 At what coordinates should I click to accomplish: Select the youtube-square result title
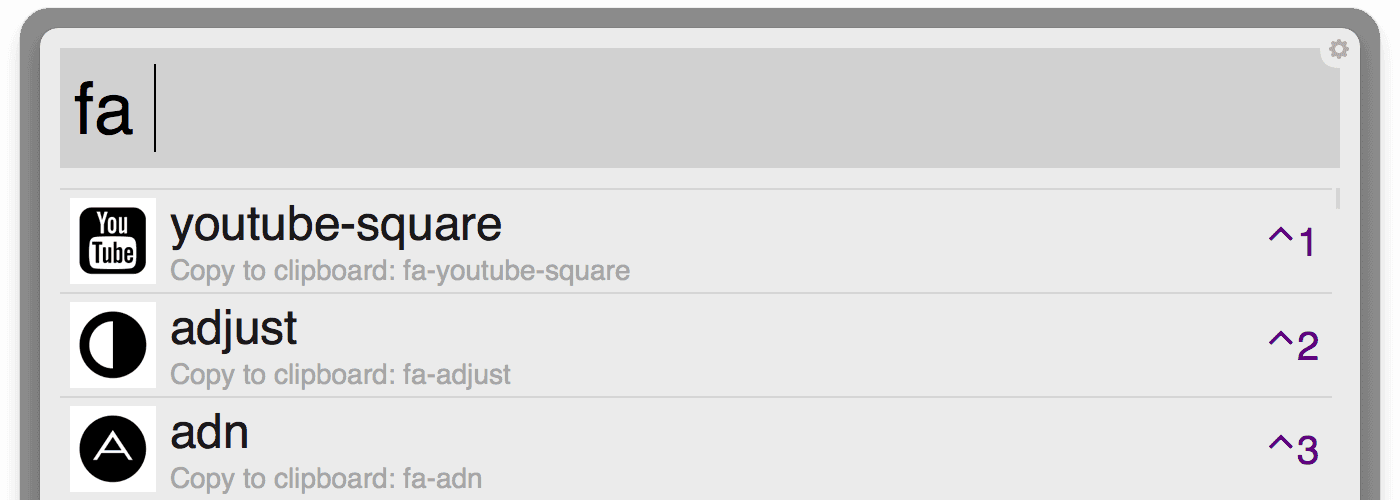336,225
